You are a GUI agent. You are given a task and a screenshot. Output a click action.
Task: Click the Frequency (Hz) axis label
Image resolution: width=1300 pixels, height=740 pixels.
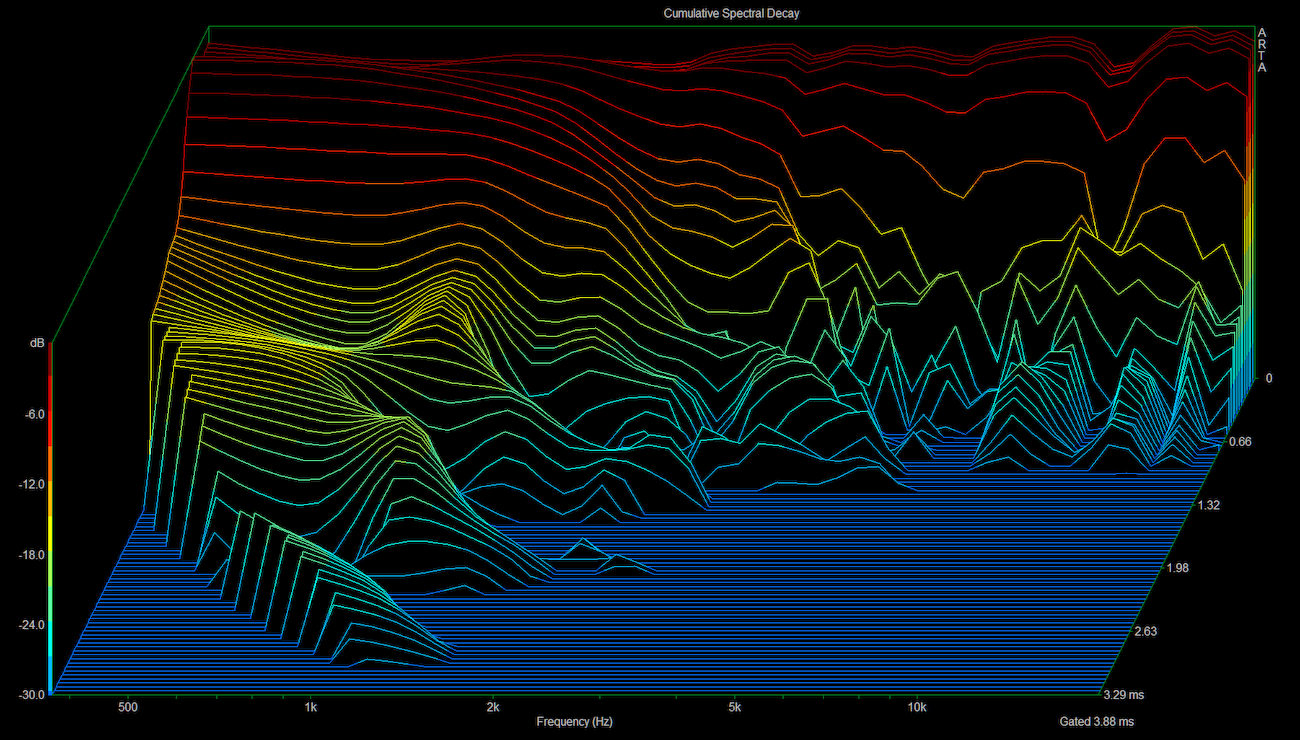tap(574, 721)
